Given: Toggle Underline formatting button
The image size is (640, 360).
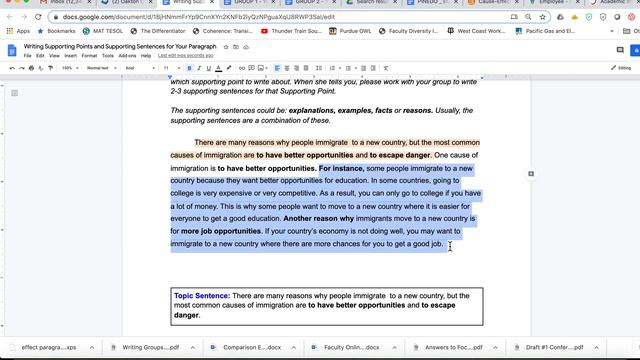Looking at the screenshot, I should click(209, 68).
